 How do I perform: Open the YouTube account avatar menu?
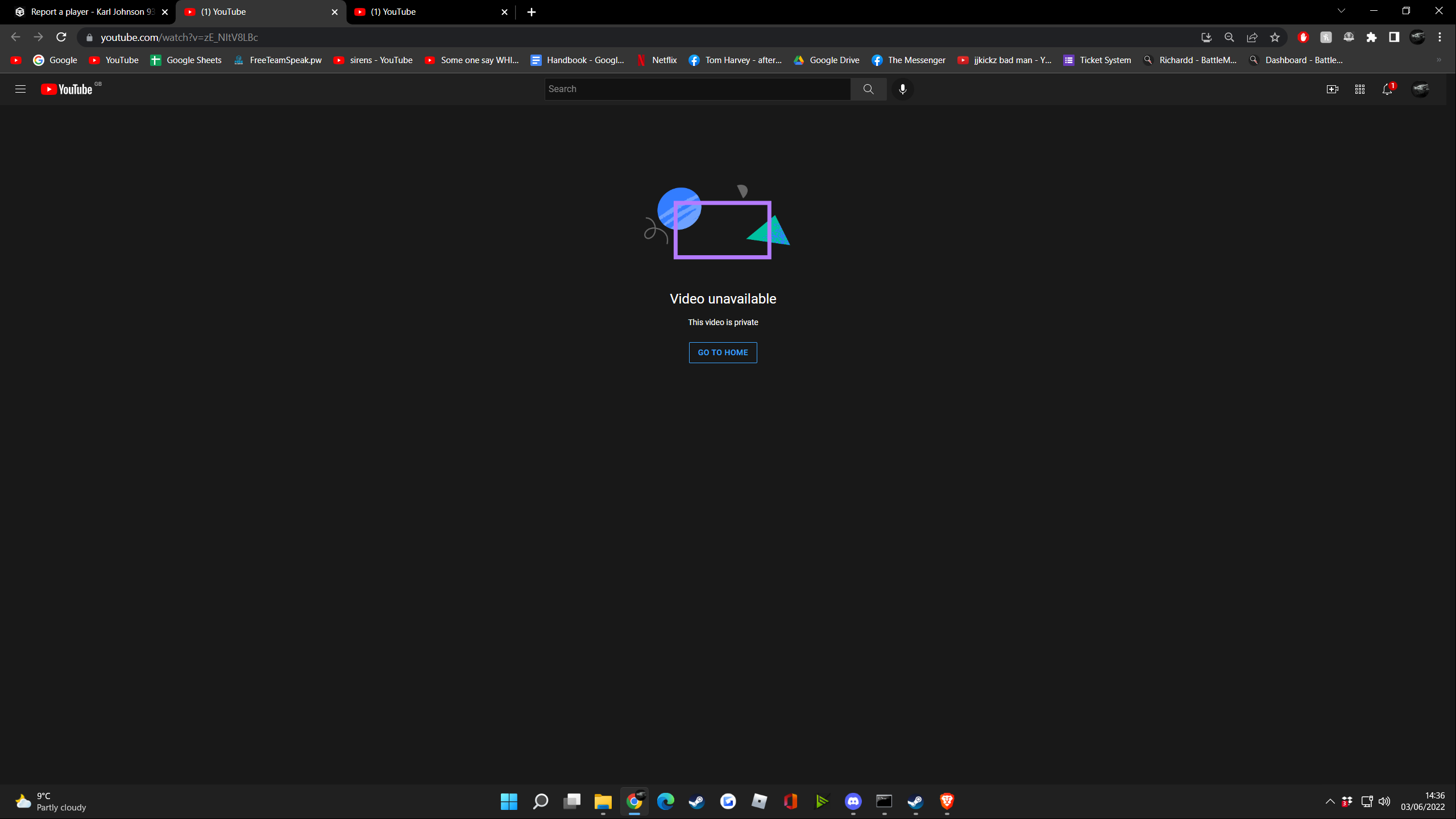coord(1420,89)
